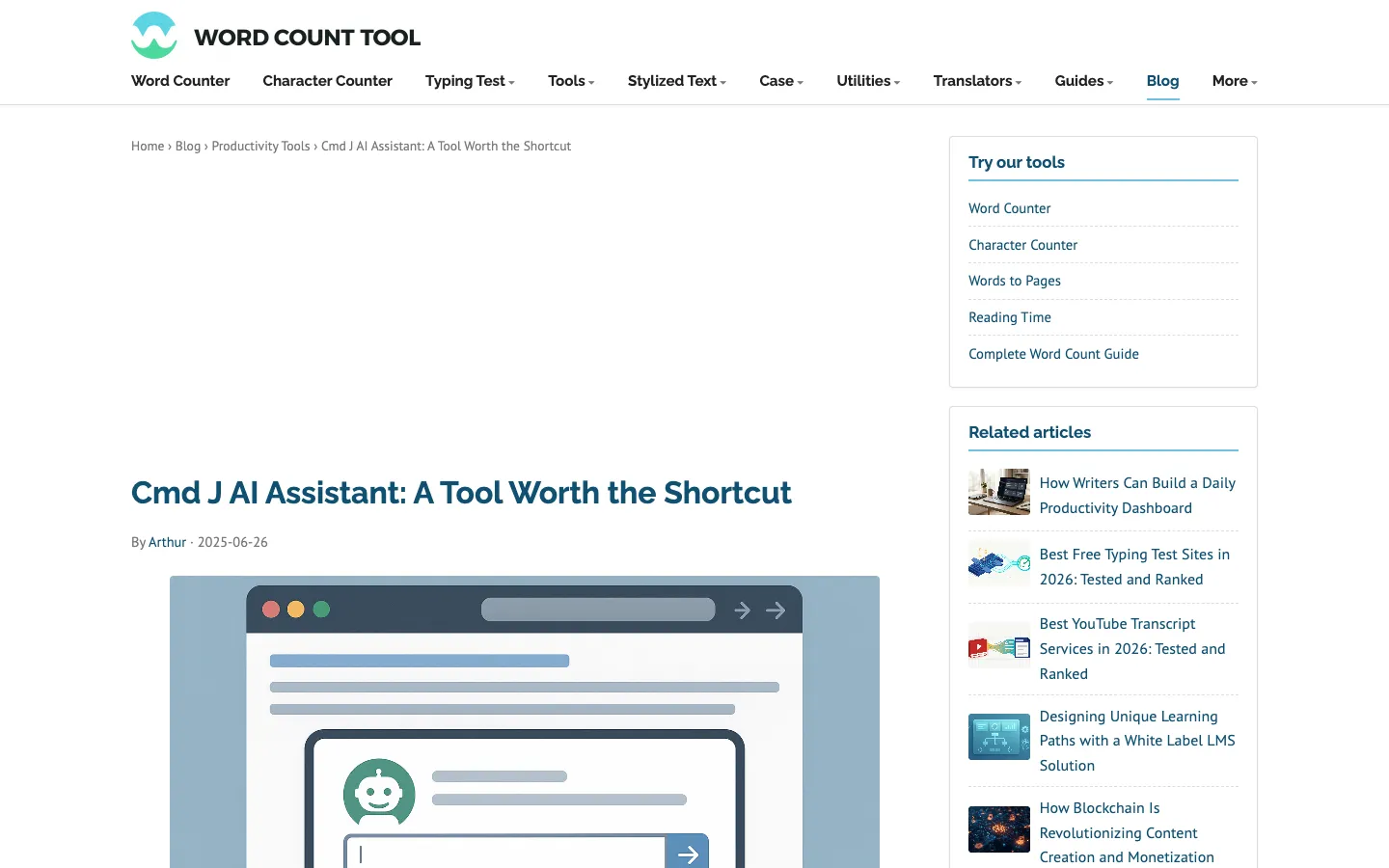Image resolution: width=1389 pixels, height=868 pixels.
Task: Open the Word Counter nav item
Action: coord(180,81)
